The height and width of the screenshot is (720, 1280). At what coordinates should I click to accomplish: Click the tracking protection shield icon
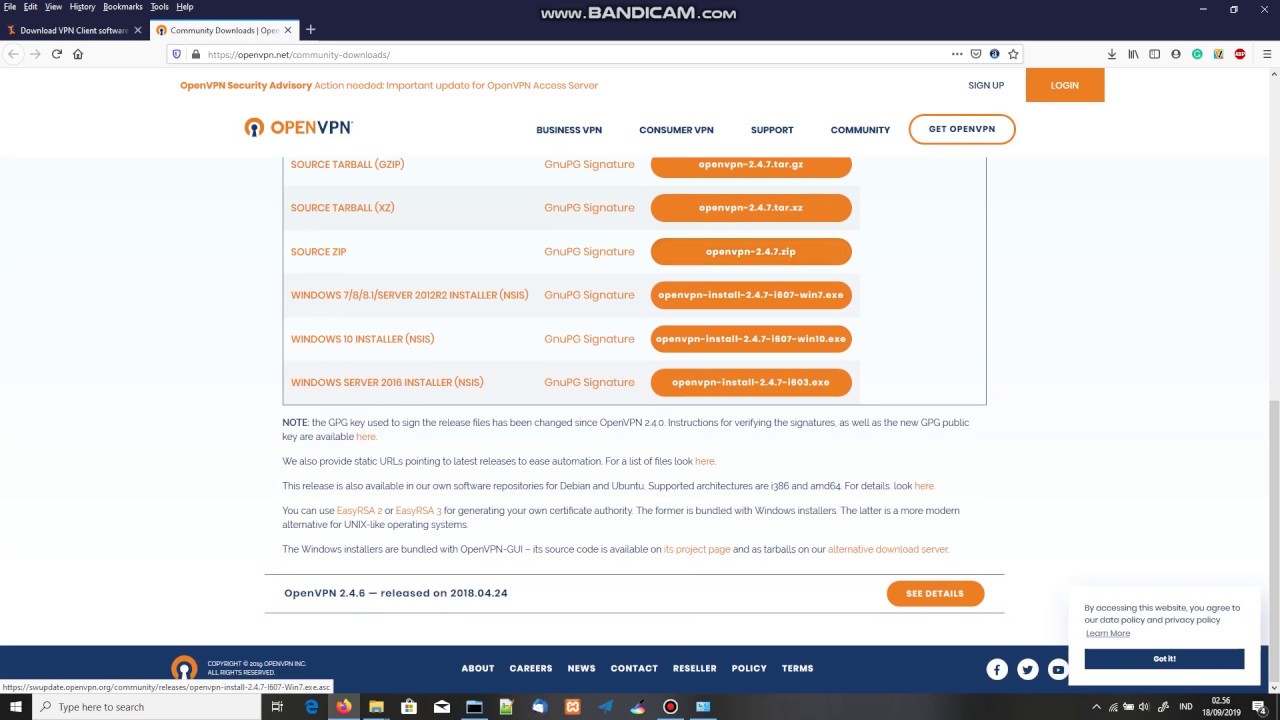pos(177,54)
